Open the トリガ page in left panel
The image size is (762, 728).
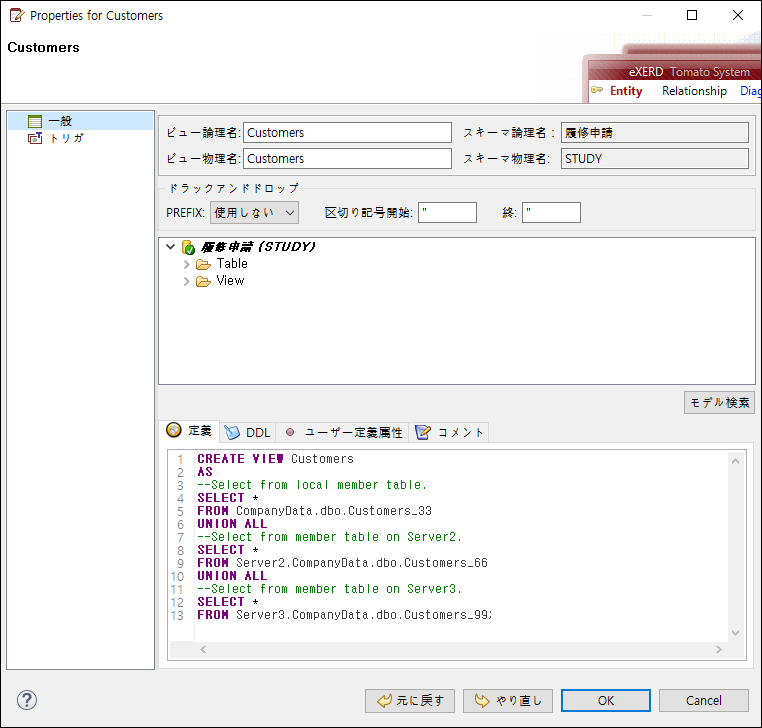click(67, 139)
